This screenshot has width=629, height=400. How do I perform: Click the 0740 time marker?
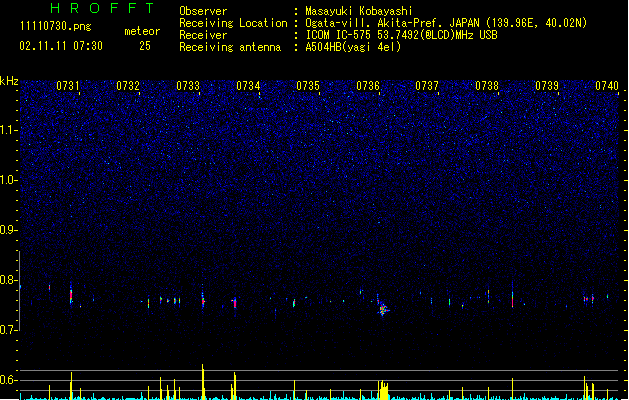click(607, 86)
